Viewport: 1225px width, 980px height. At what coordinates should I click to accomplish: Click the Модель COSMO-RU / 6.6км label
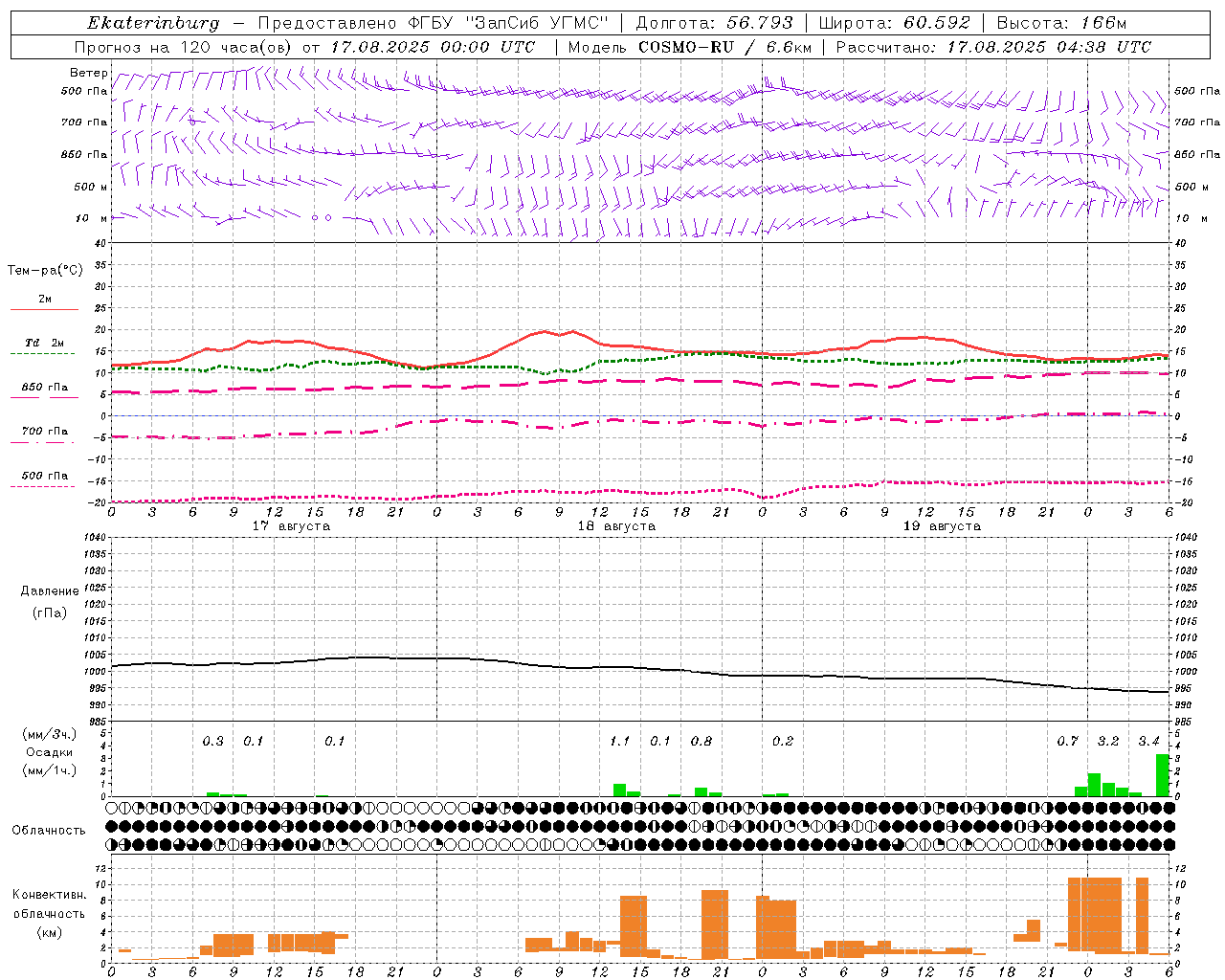tap(690, 47)
